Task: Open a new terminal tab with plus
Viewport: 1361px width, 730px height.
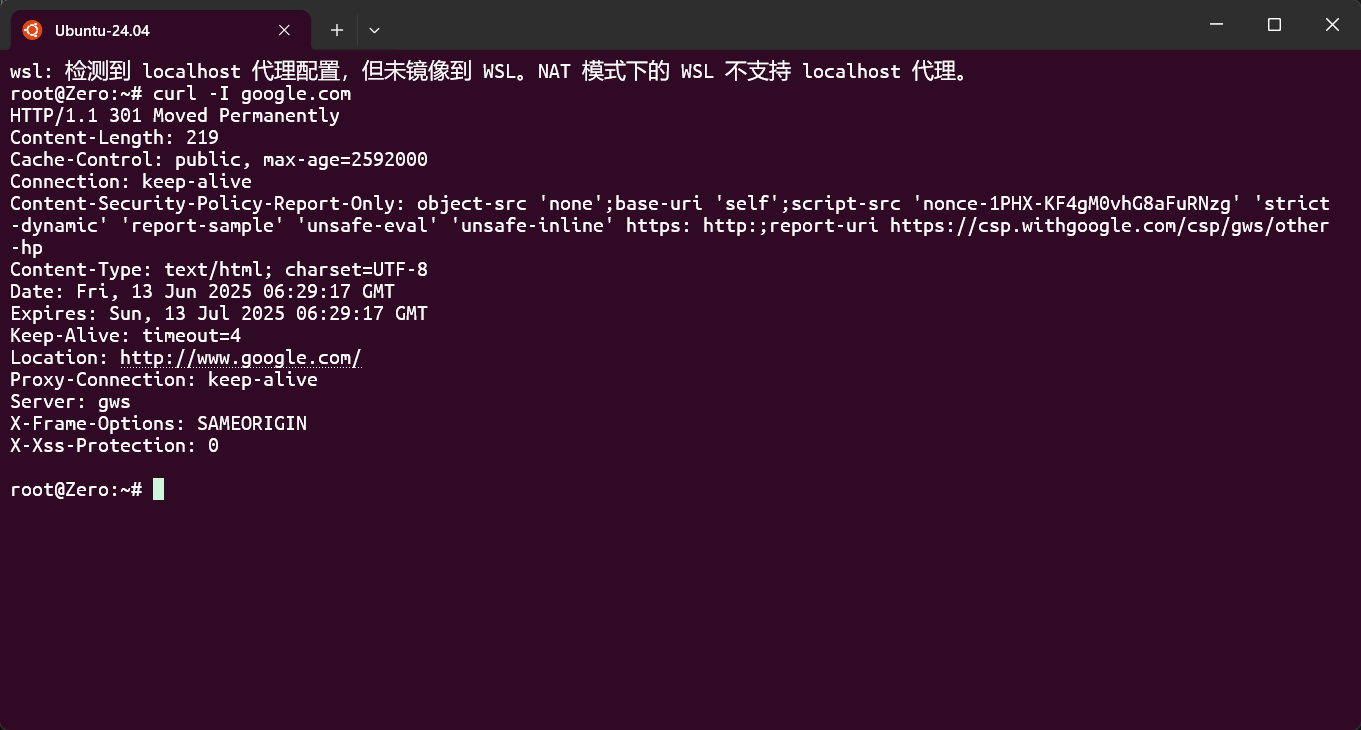Action: (x=337, y=30)
